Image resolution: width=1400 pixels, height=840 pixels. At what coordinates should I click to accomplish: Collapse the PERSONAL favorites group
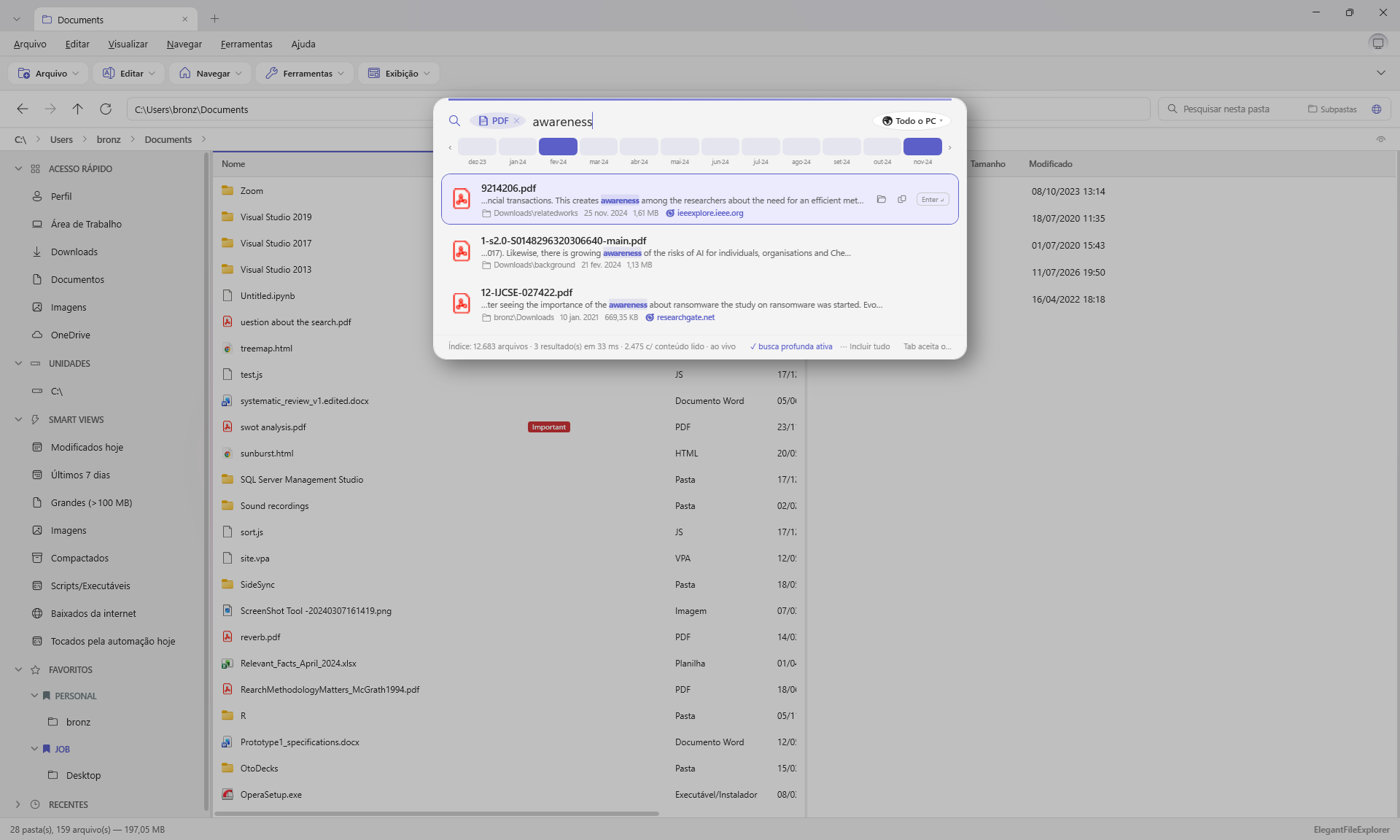(34, 696)
